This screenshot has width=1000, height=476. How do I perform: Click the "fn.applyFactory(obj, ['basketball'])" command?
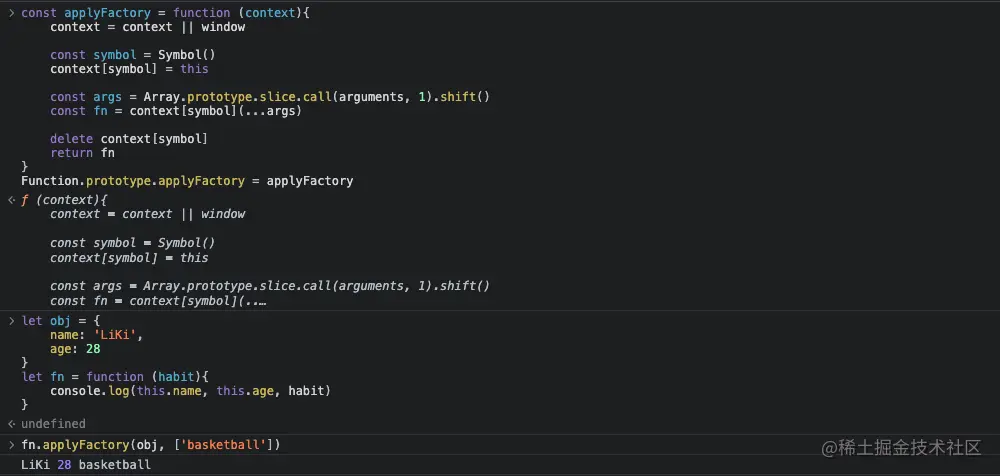(x=151, y=444)
